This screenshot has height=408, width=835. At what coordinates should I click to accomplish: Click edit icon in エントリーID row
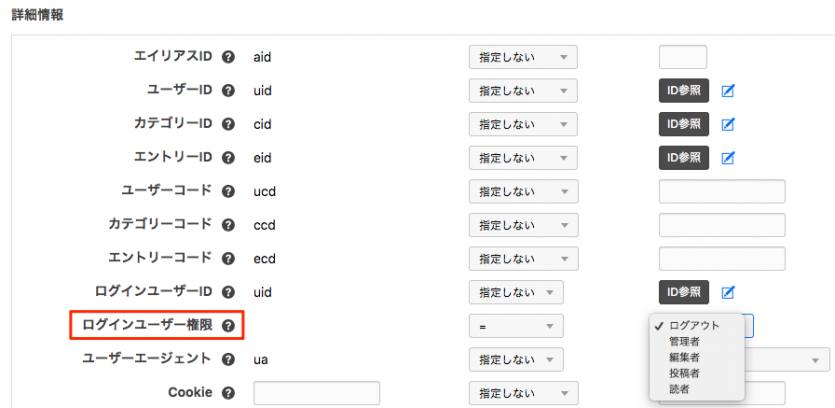click(728, 158)
